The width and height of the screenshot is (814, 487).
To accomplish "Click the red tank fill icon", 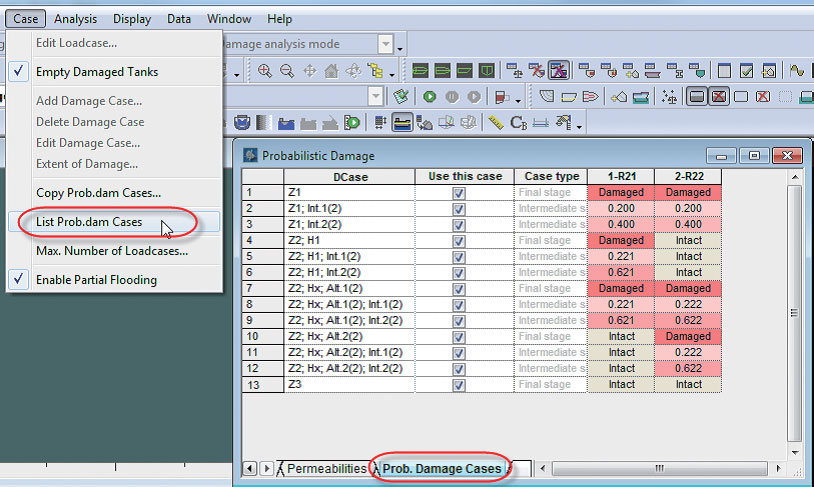I will click(501, 97).
